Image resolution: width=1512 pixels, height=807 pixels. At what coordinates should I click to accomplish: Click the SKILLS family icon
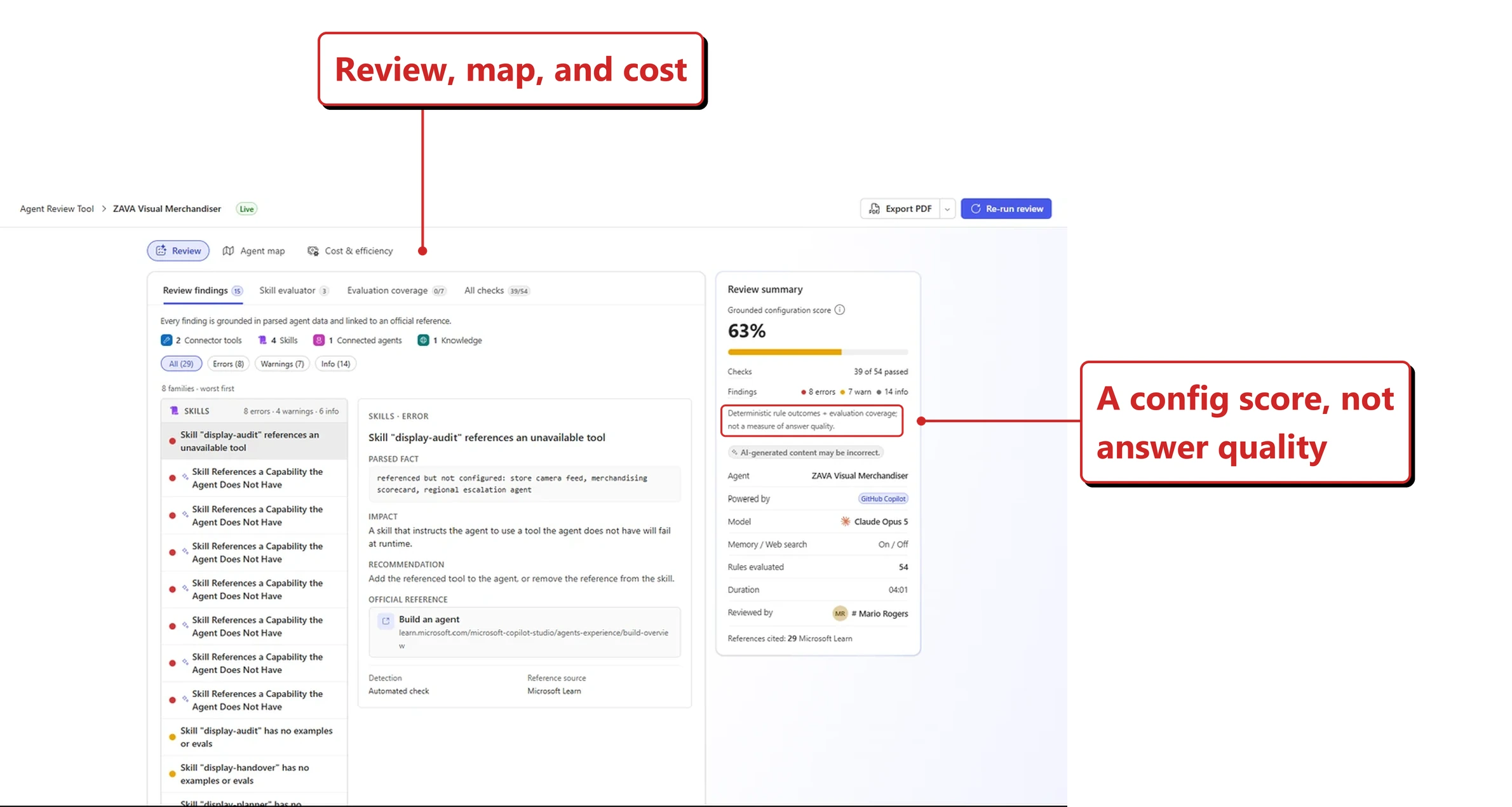click(x=174, y=411)
